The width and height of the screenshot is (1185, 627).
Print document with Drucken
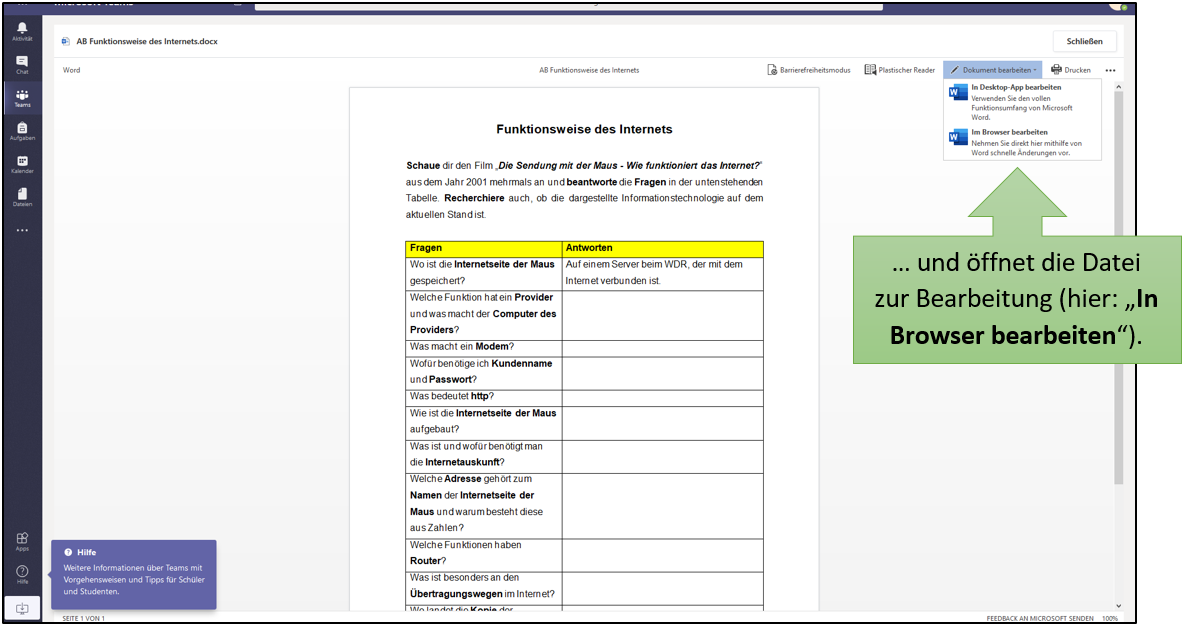[x=1071, y=70]
